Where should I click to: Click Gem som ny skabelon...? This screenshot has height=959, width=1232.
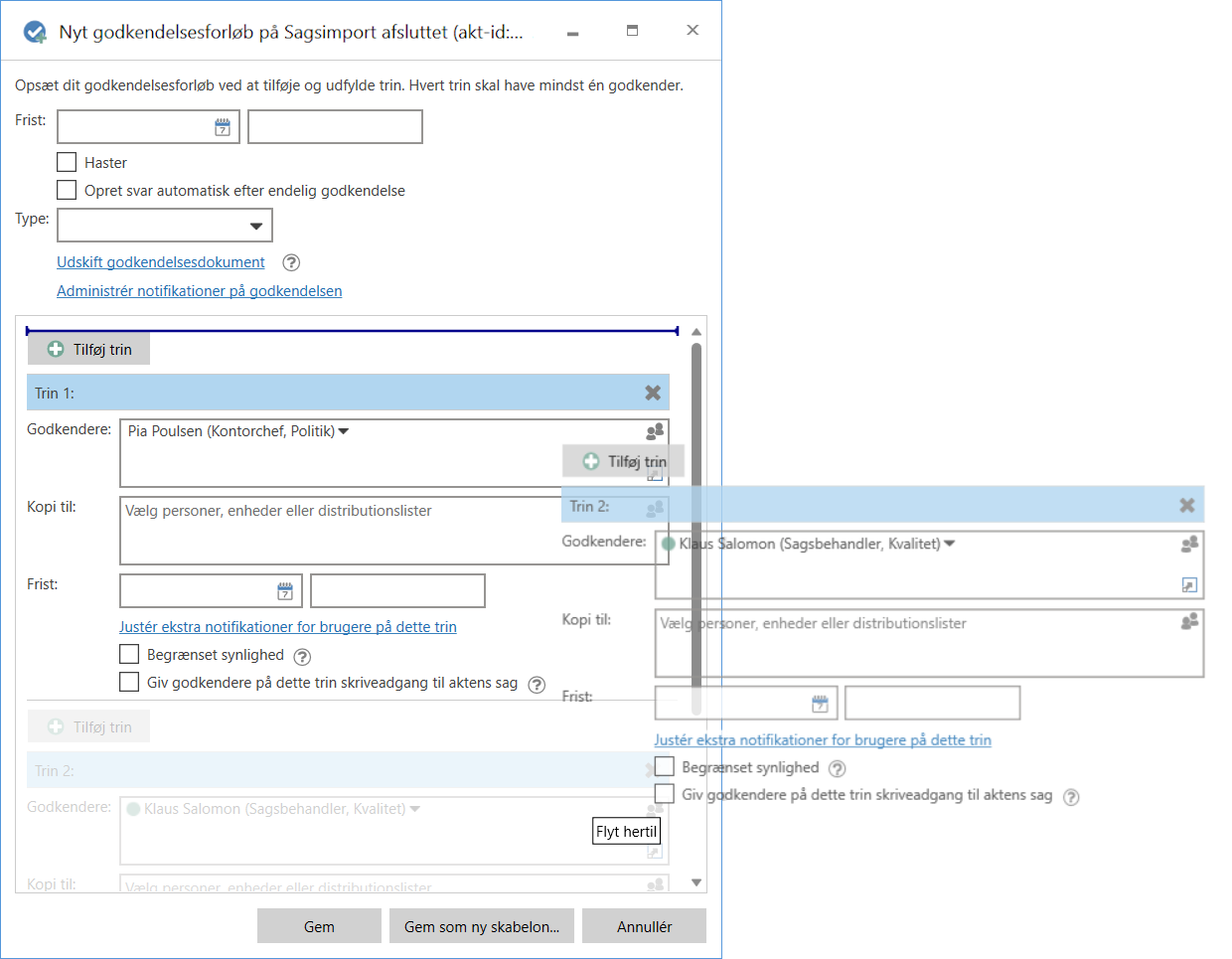click(482, 926)
